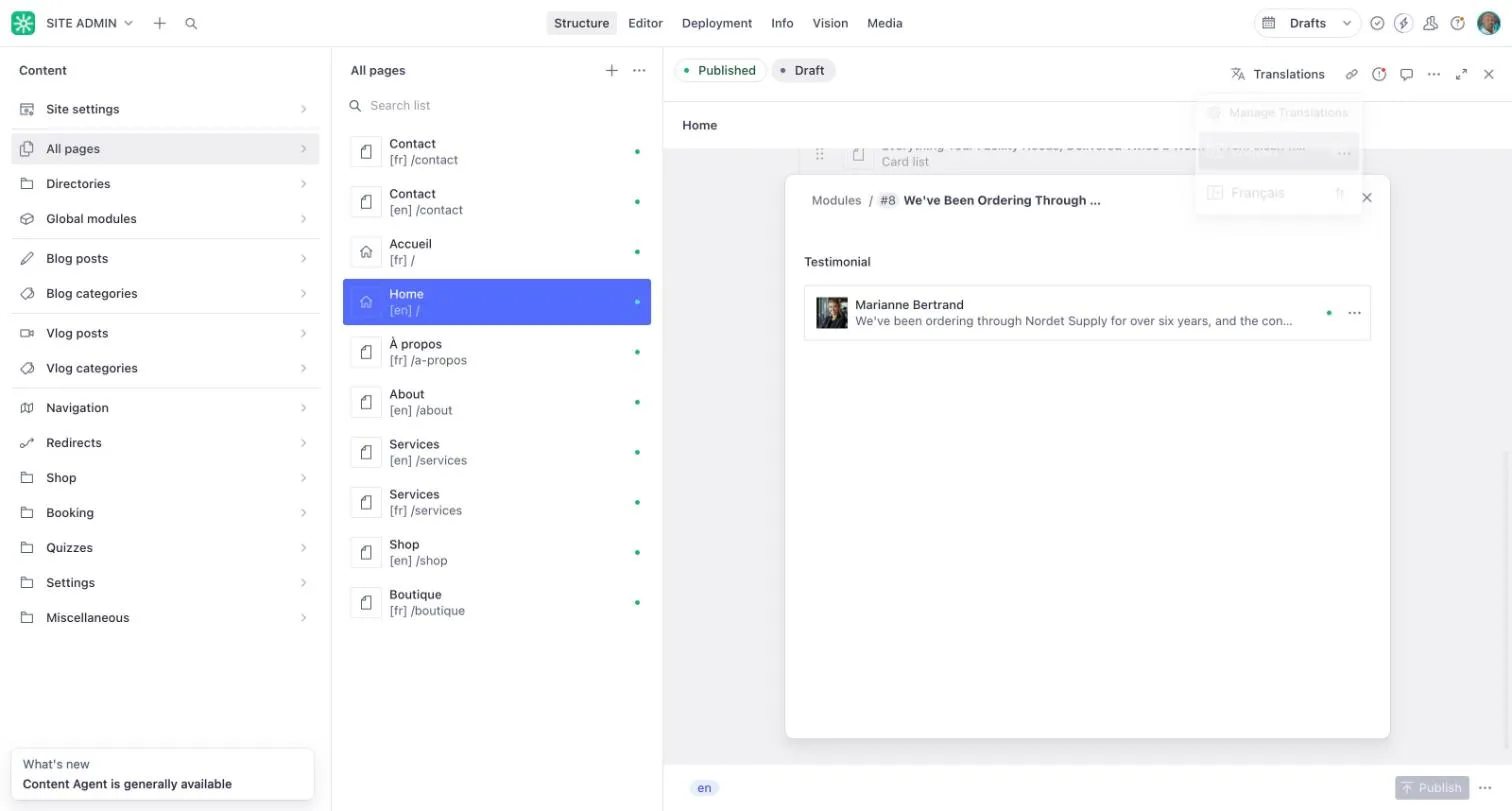The width and height of the screenshot is (1512, 811).
Task: Expand Blog posts in the Content sidebar
Action: pyautogui.click(x=165, y=259)
